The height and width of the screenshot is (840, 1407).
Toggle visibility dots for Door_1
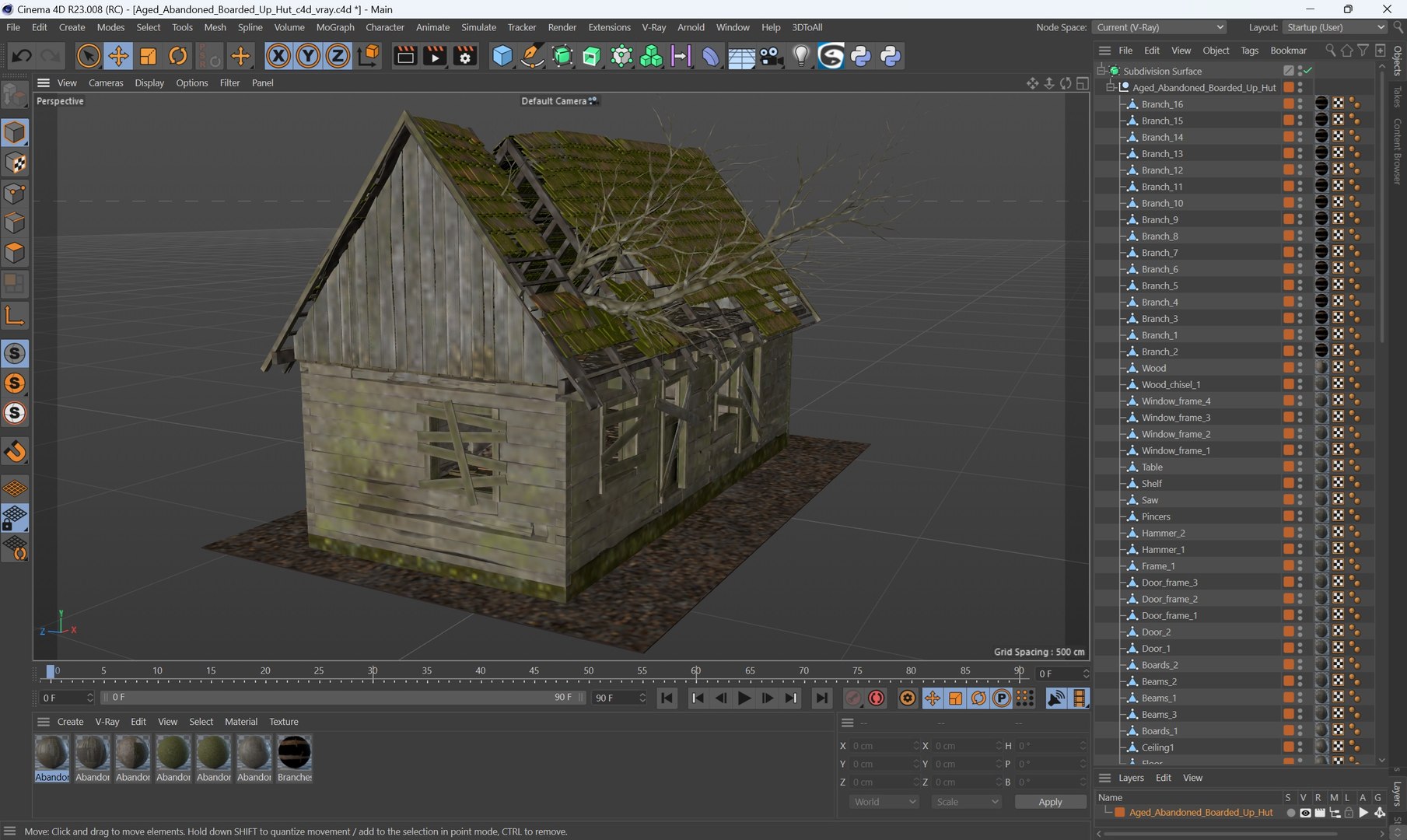[x=1300, y=648]
